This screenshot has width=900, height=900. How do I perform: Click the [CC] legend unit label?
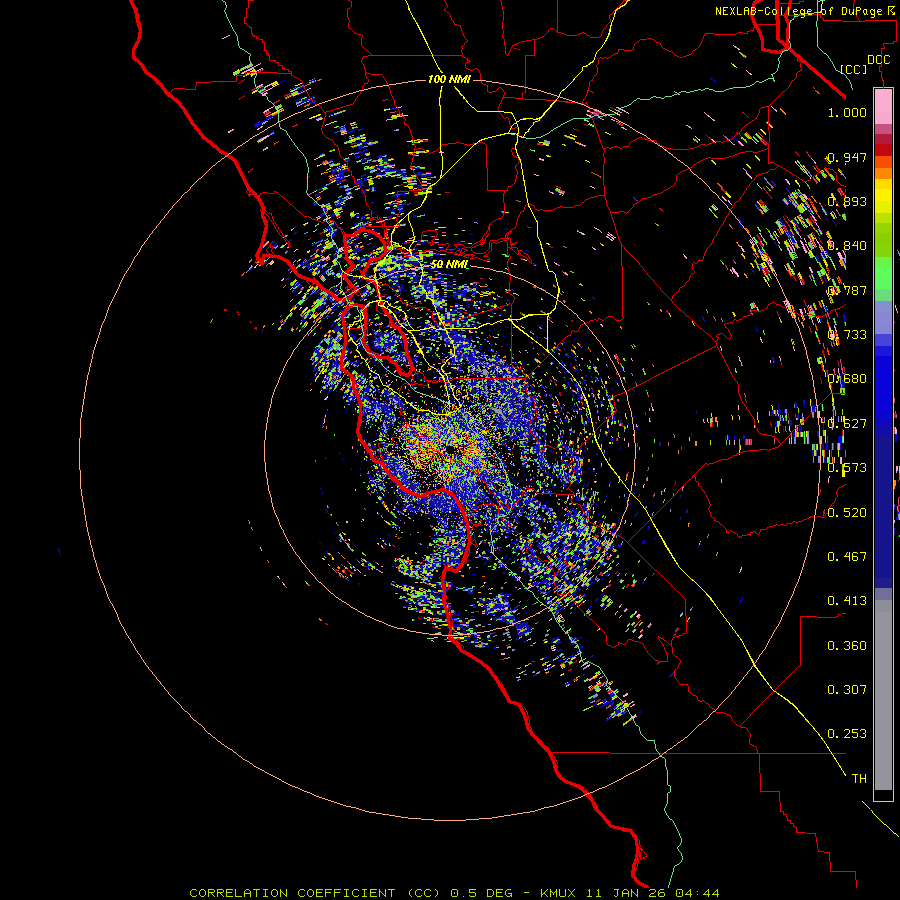point(854,69)
